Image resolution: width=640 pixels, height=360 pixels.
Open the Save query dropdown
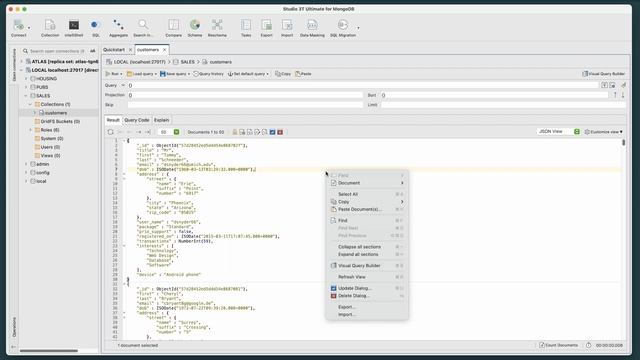click(189, 74)
